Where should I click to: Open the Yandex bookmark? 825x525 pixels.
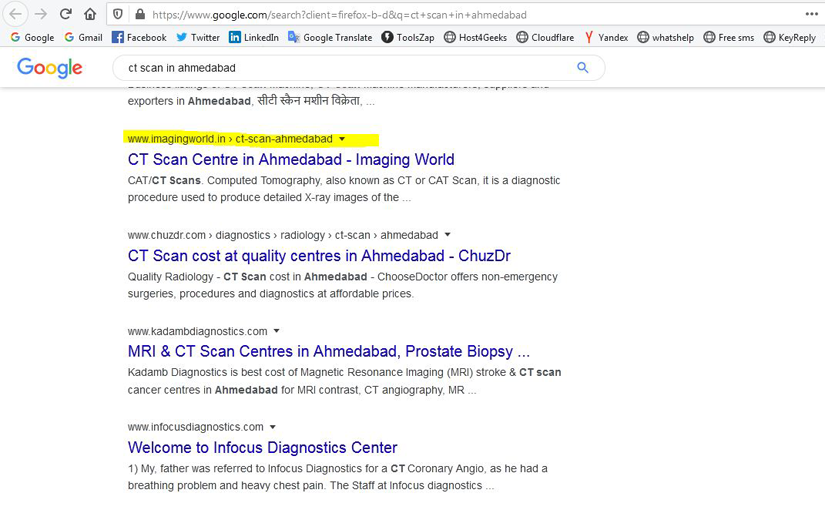click(606, 37)
